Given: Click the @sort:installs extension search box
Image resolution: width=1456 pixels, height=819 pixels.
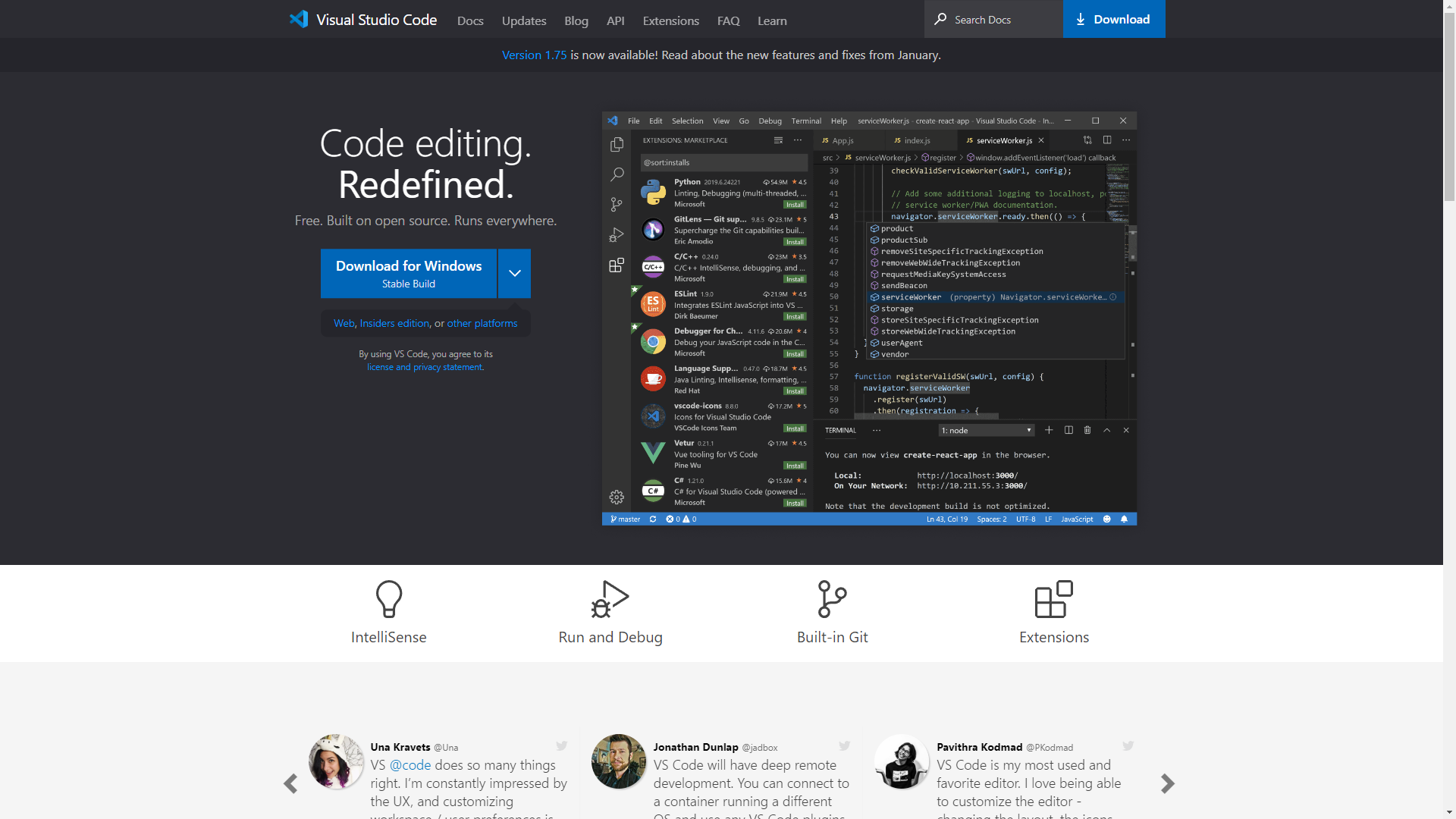Looking at the screenshot, I should [723, 162].
